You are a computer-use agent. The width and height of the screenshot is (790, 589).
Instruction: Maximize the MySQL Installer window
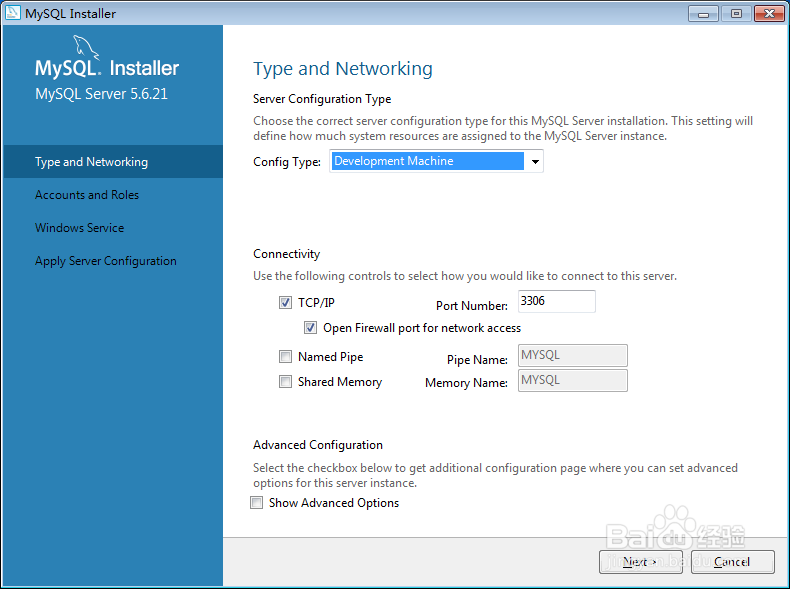click(x=736, y=14)
